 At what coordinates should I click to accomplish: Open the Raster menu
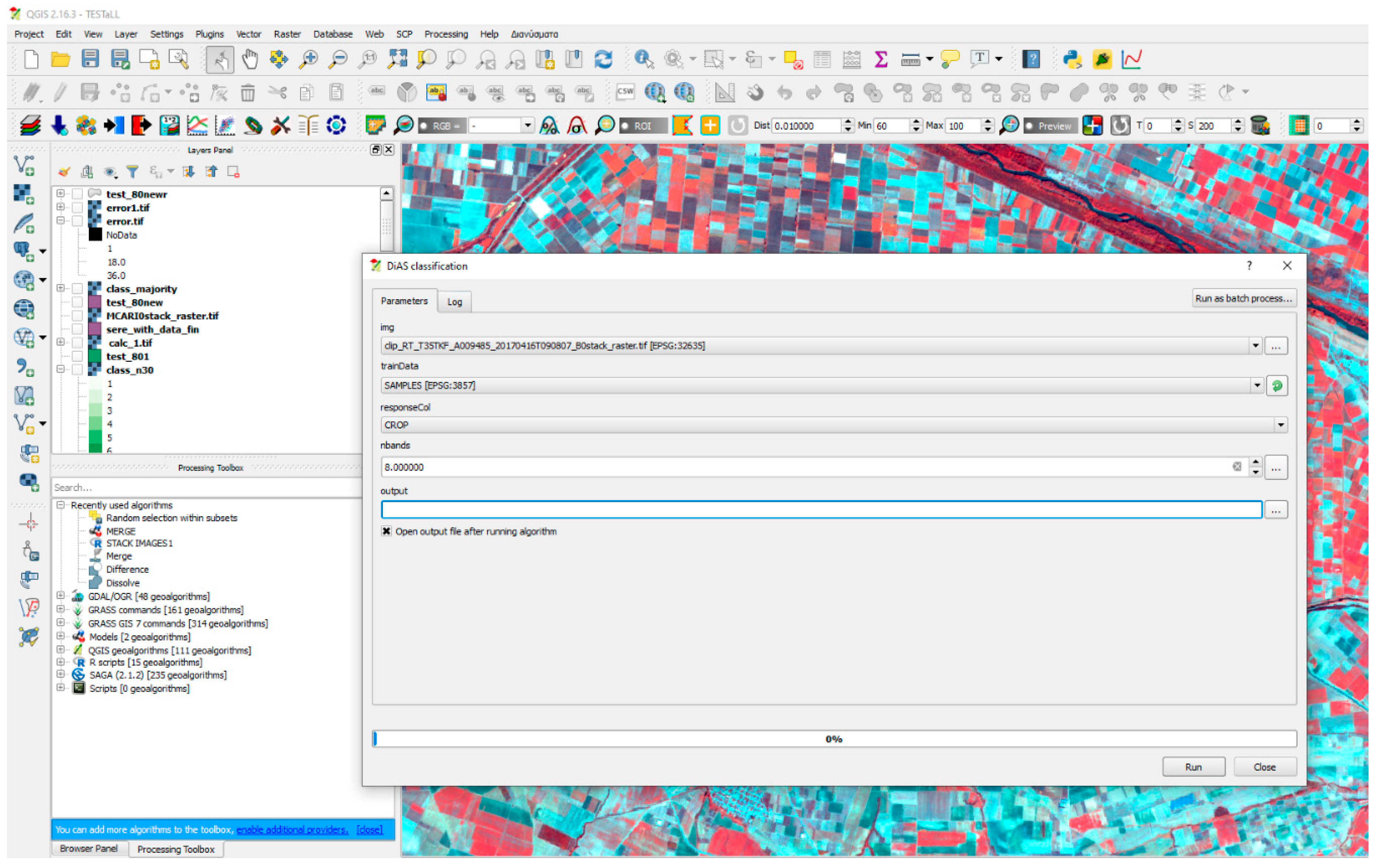pyautogui.click(x=287, y=34)
